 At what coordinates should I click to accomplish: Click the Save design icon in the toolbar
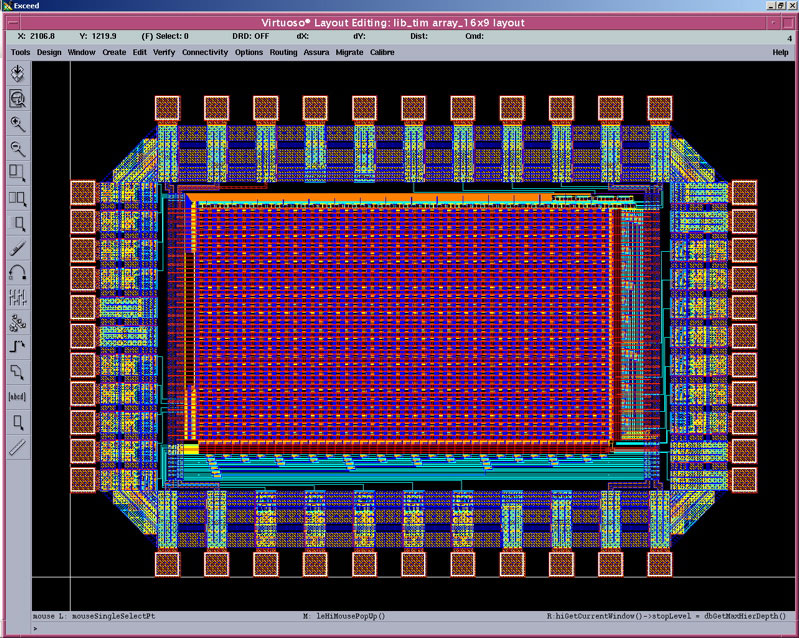17,73
